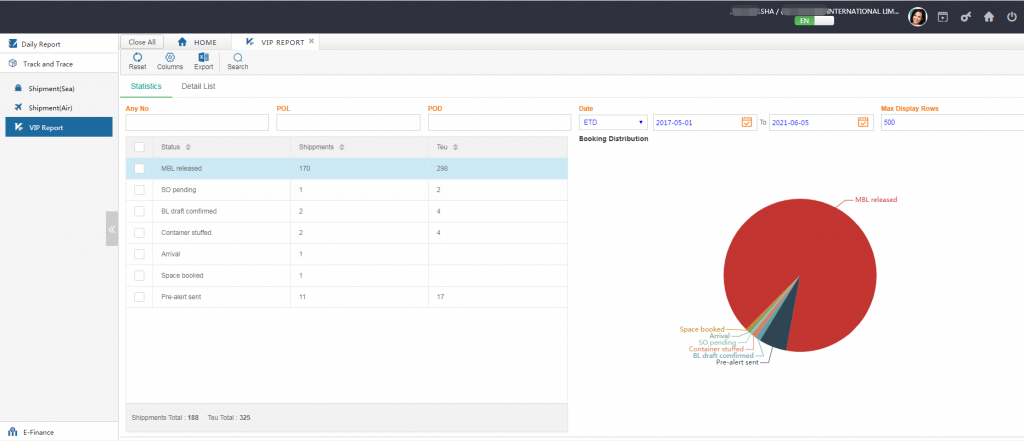Tick the select-all checkbox in table header
1024x443 pixels.
click(x=139, y=147)
